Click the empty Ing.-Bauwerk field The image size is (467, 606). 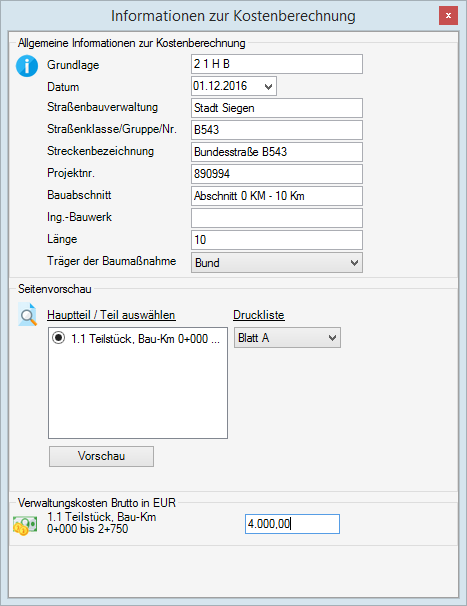[277, 218]
